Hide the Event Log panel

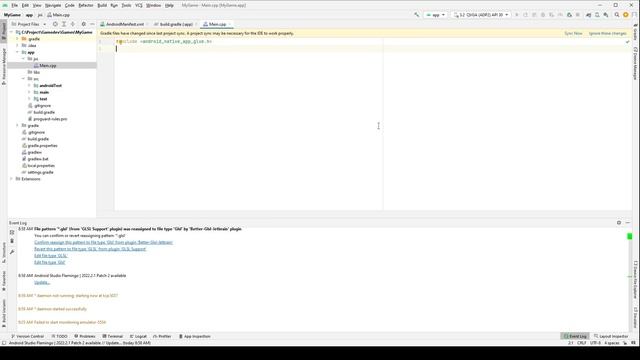(x=628, y=223)
